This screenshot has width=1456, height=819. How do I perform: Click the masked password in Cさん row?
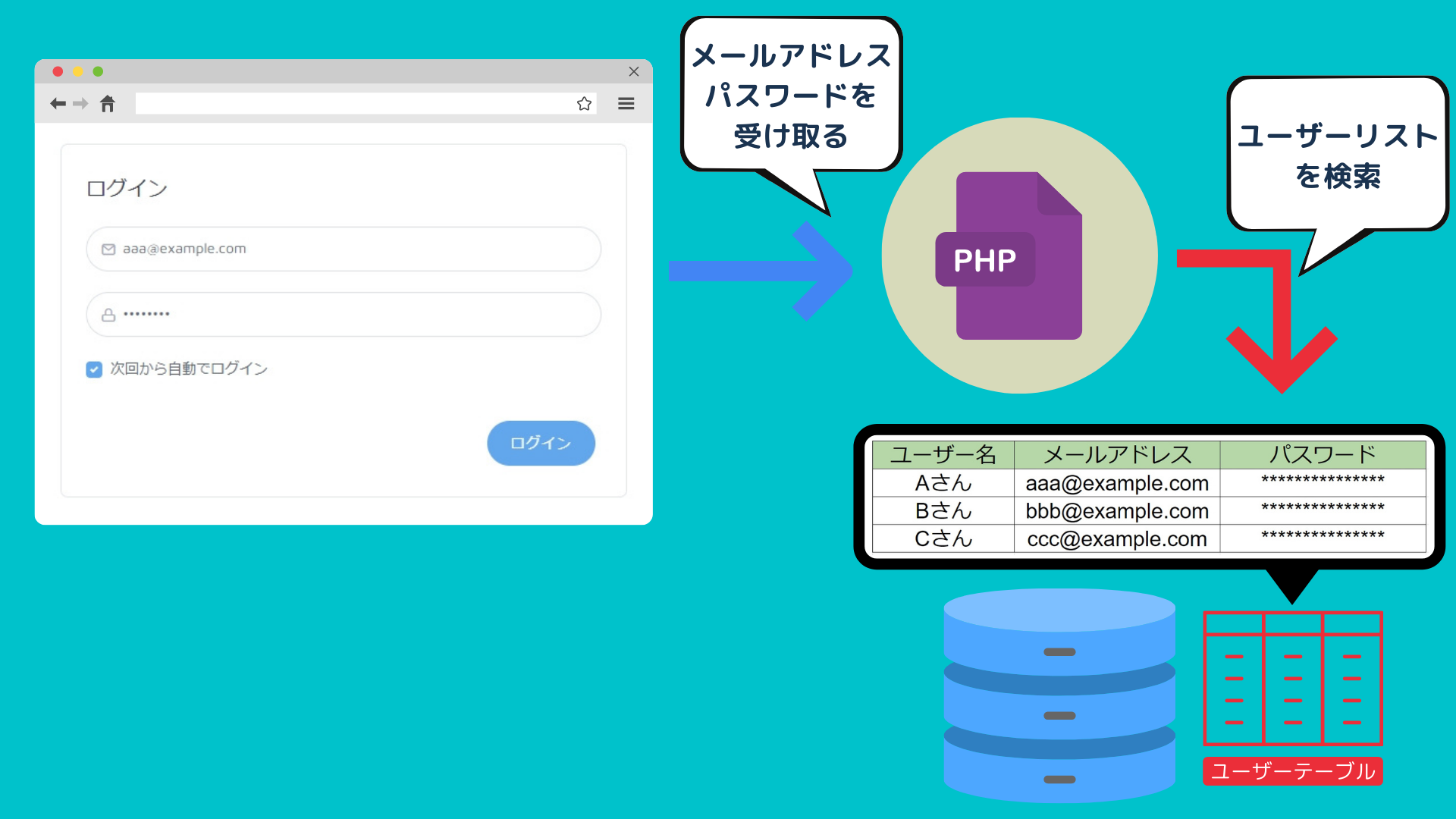[x=1323, y=537]
